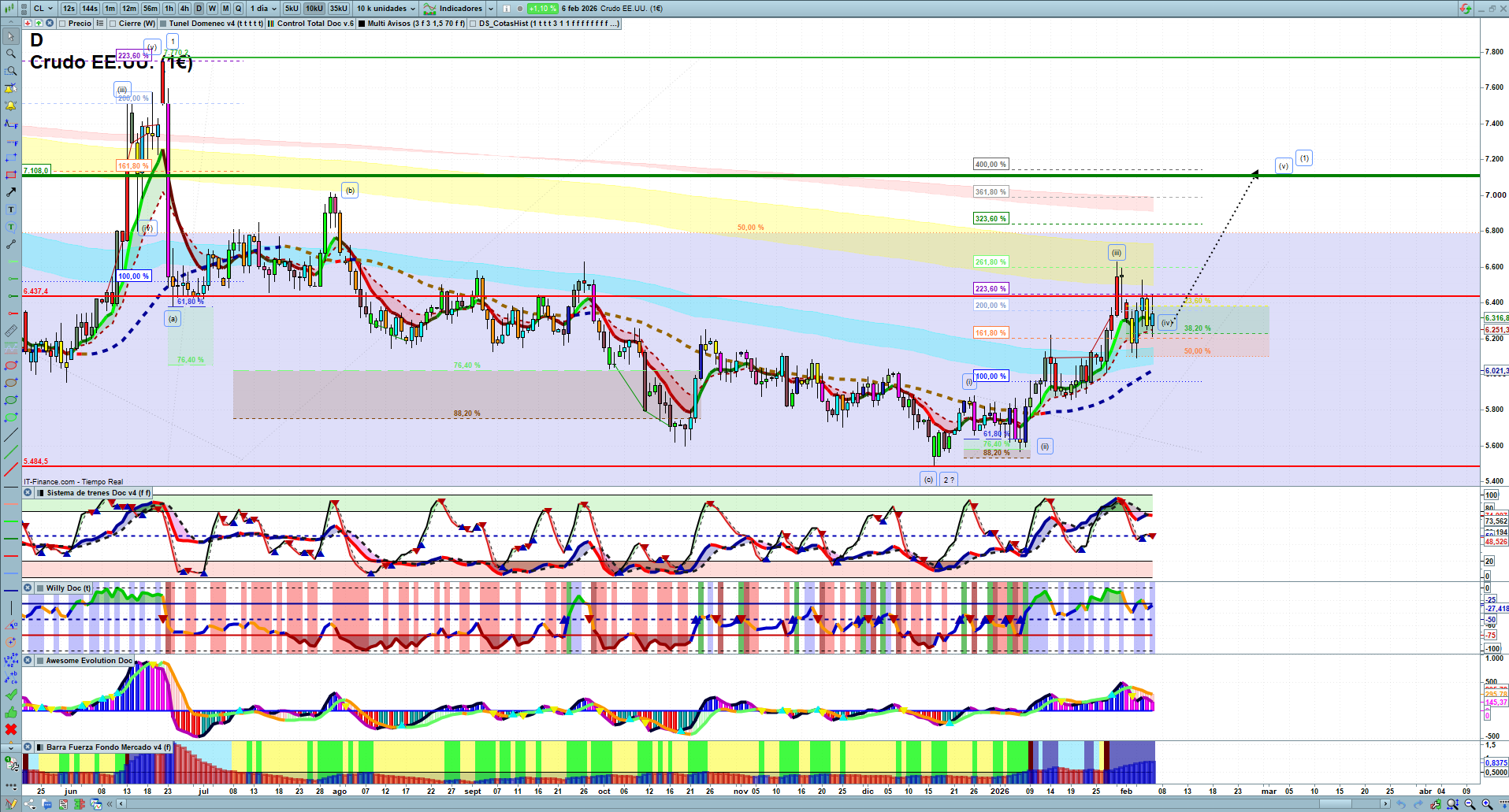Click the share icon in bottom toolbar
Image resolution: width=1509 pixels, height=812 pixels.
click(30, 804)
